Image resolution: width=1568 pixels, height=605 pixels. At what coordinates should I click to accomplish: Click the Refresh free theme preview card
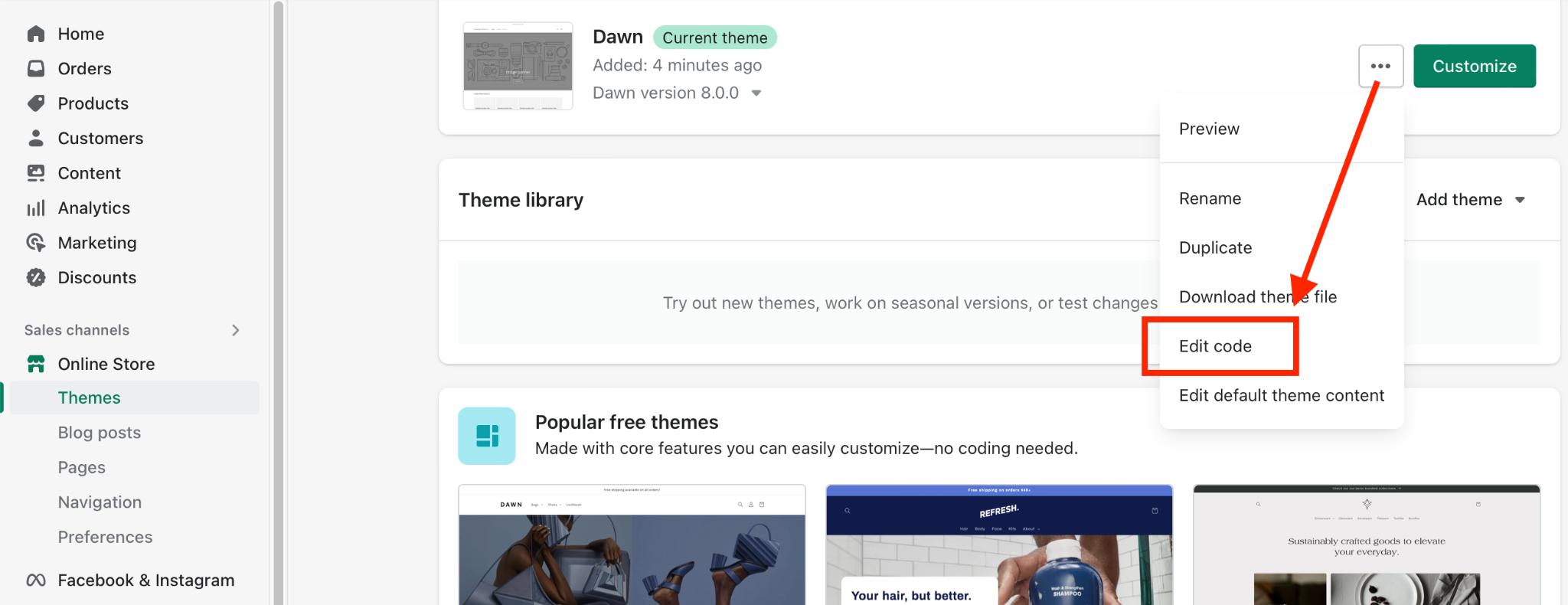[999, 544]
